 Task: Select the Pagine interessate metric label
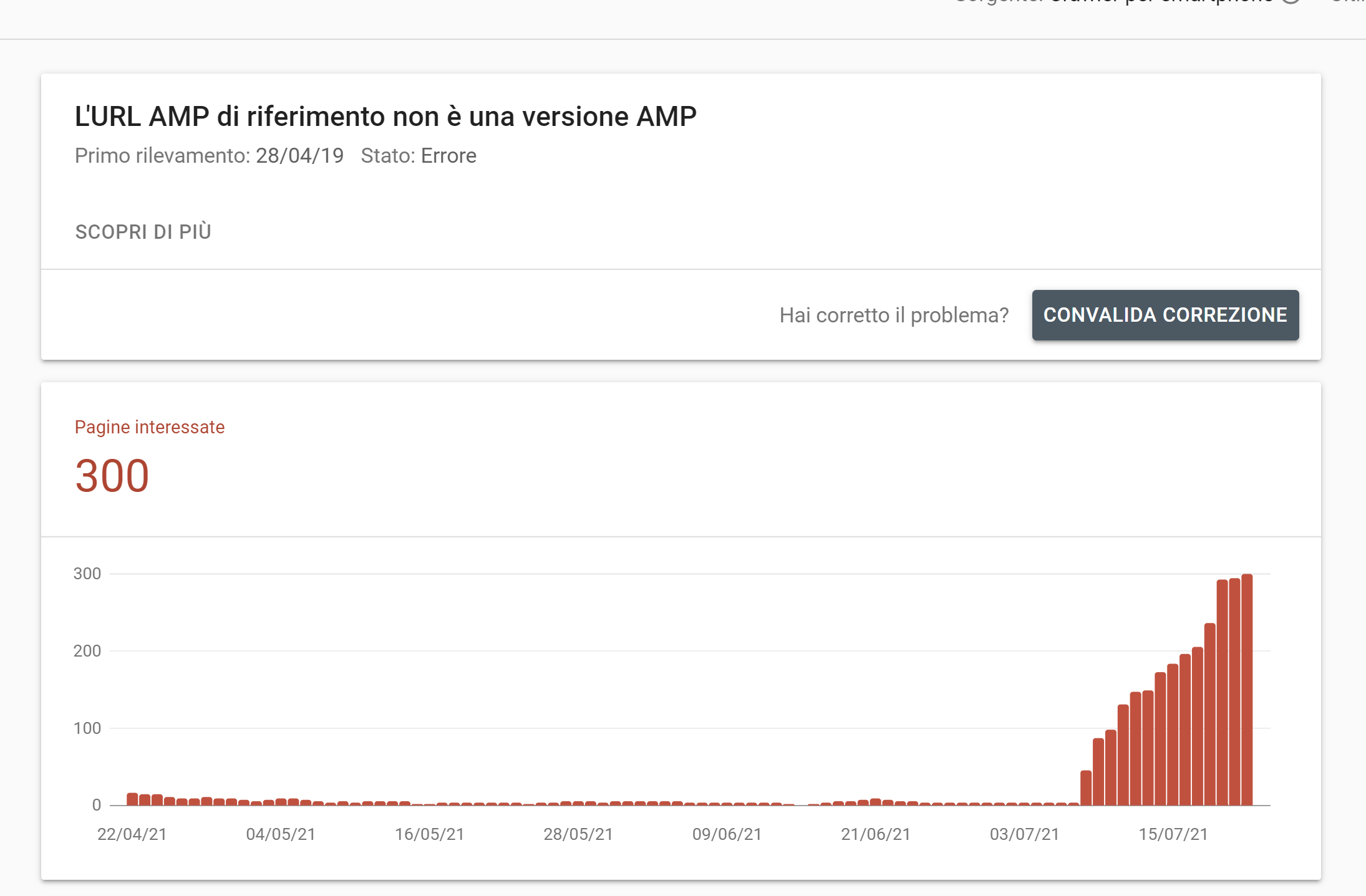pos(150,427)
